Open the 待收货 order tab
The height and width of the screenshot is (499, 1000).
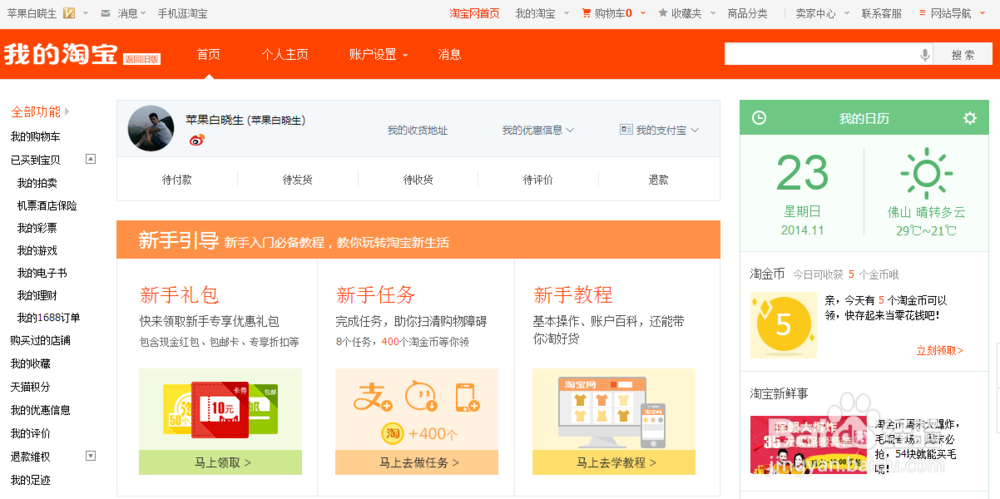(418, 180)
